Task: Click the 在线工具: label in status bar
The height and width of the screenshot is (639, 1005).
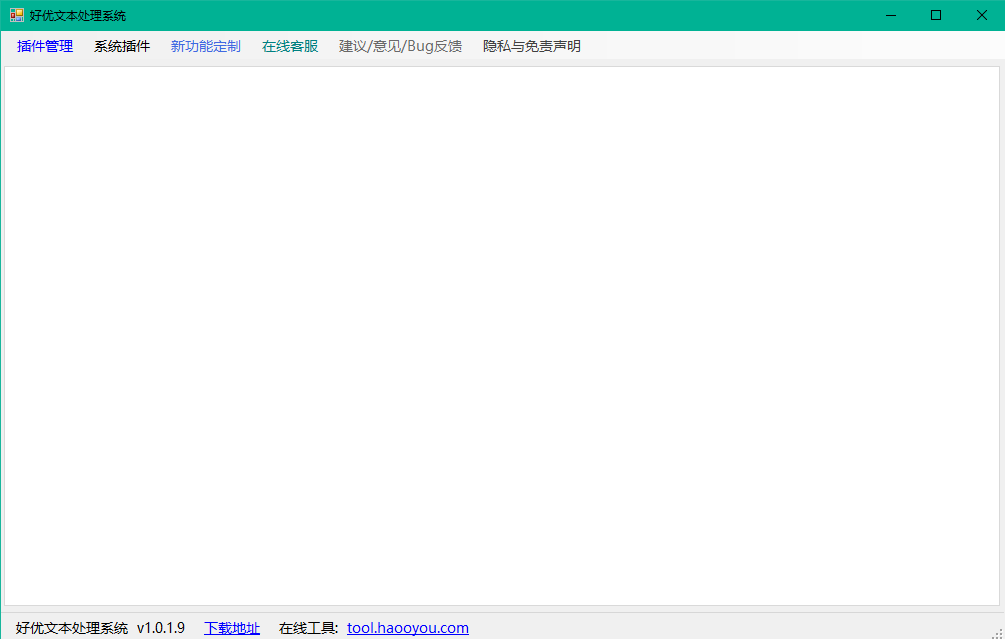Action: click(308, 628)
